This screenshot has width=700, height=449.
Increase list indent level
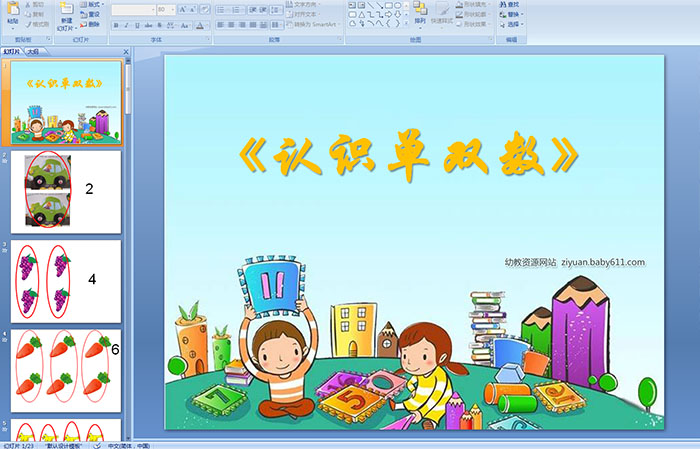[263, 9]
